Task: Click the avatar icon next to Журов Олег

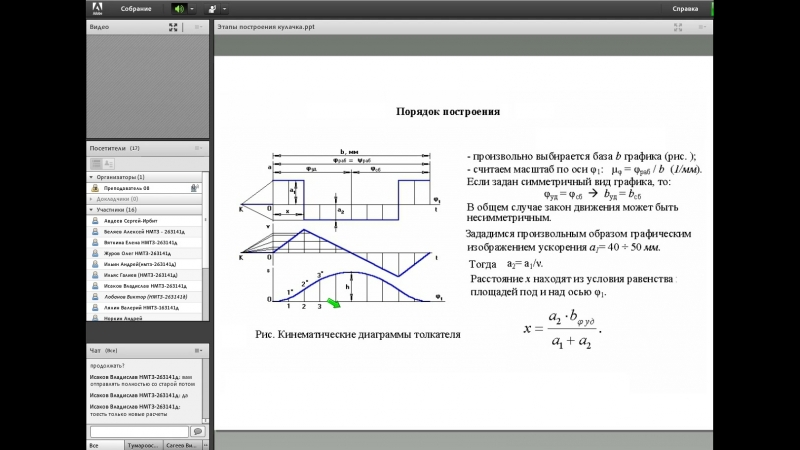Action: pyautogui.click(x=95, y=253)
